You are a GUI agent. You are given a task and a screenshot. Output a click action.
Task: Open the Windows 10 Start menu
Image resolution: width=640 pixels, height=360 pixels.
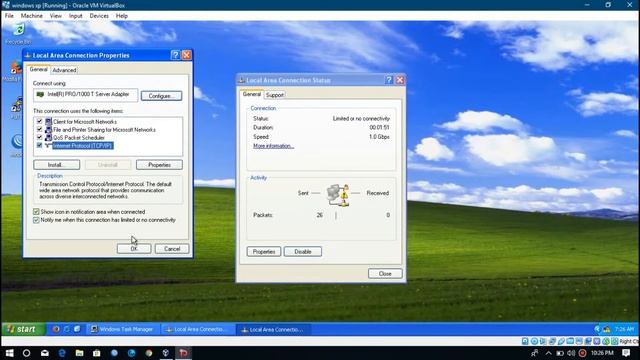click(x=9, y=353)
